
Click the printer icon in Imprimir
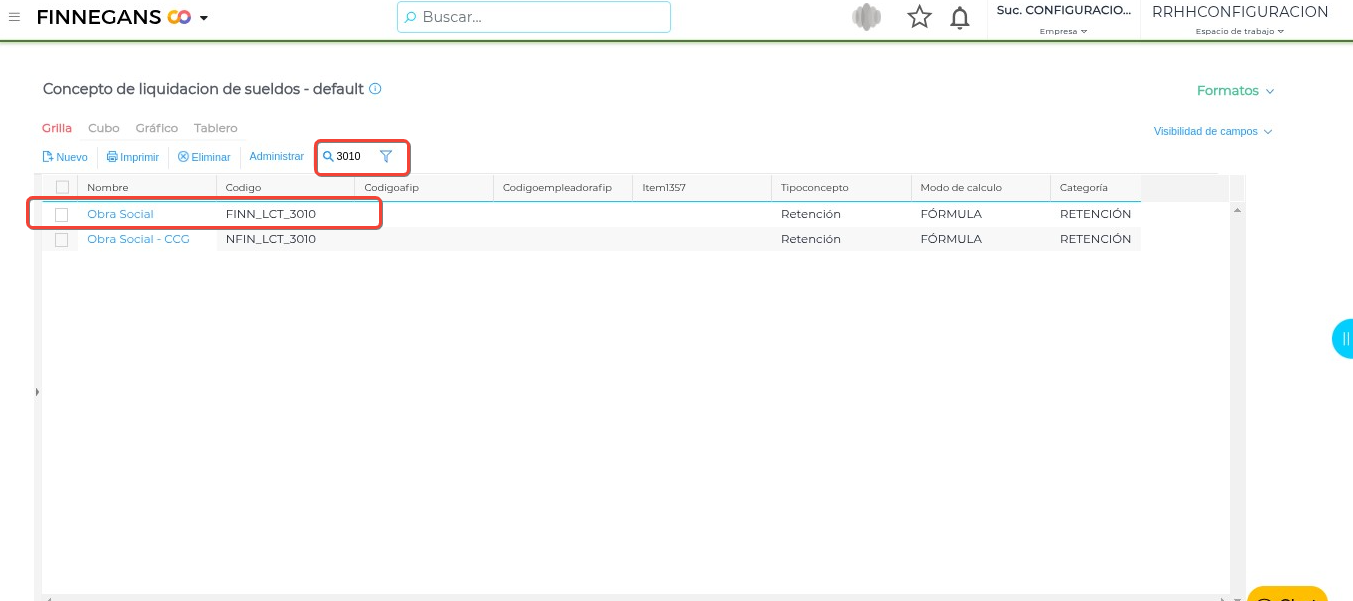pyautogui.click(x=112, y=157)
